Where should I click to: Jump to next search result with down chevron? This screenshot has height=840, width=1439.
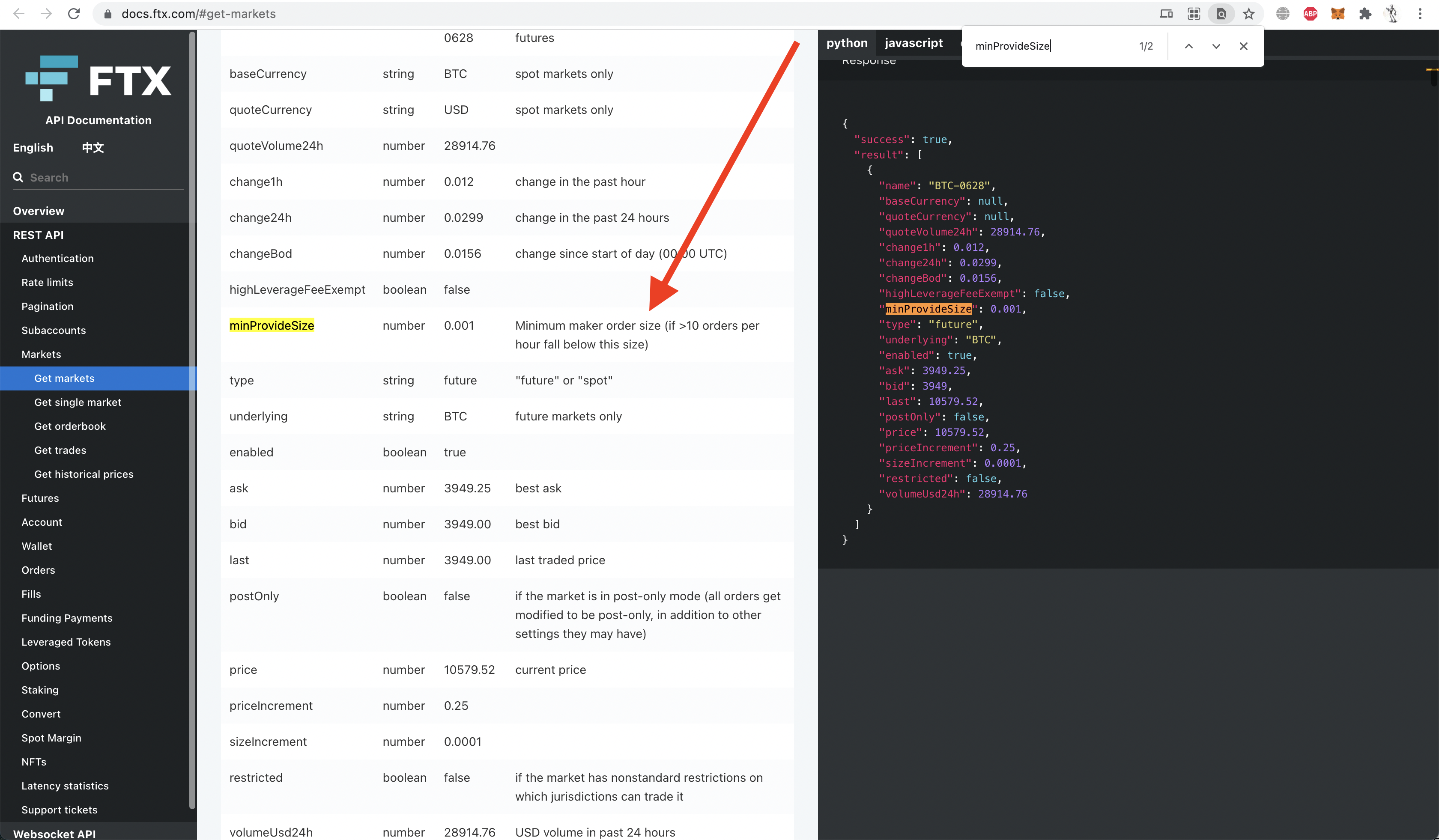[x=1216, y=46]
